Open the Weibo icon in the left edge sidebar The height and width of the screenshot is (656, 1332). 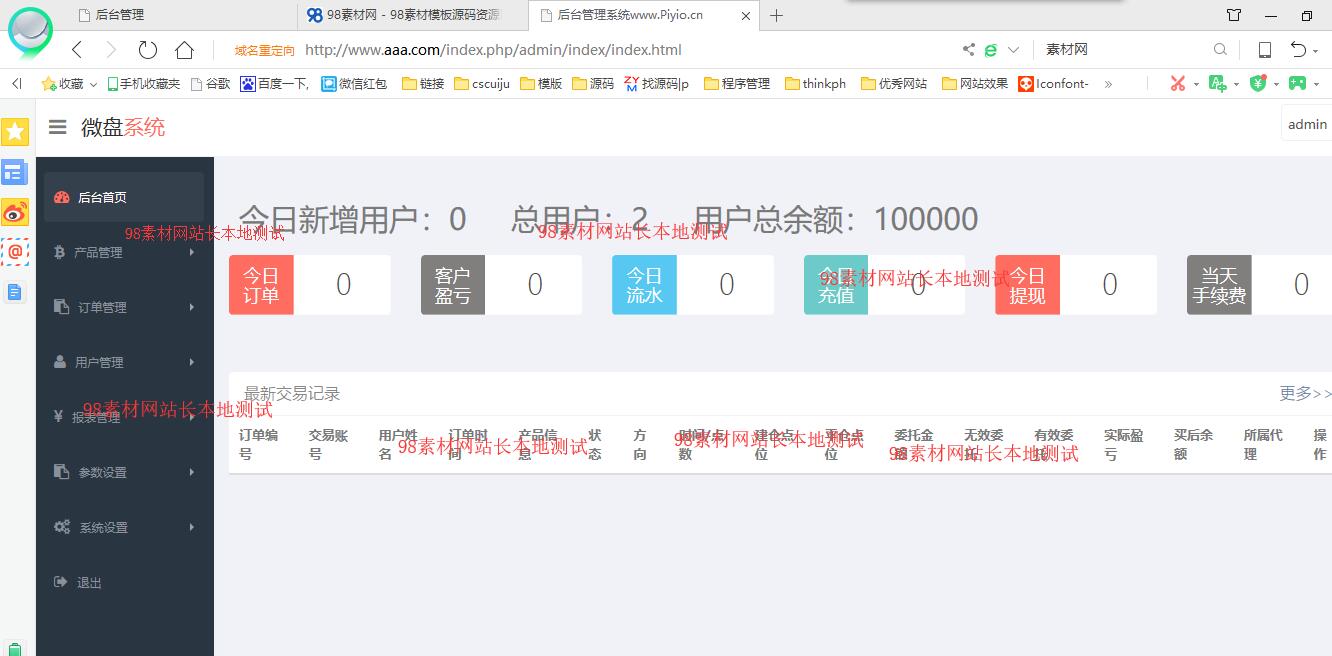(x=15, y=213)
